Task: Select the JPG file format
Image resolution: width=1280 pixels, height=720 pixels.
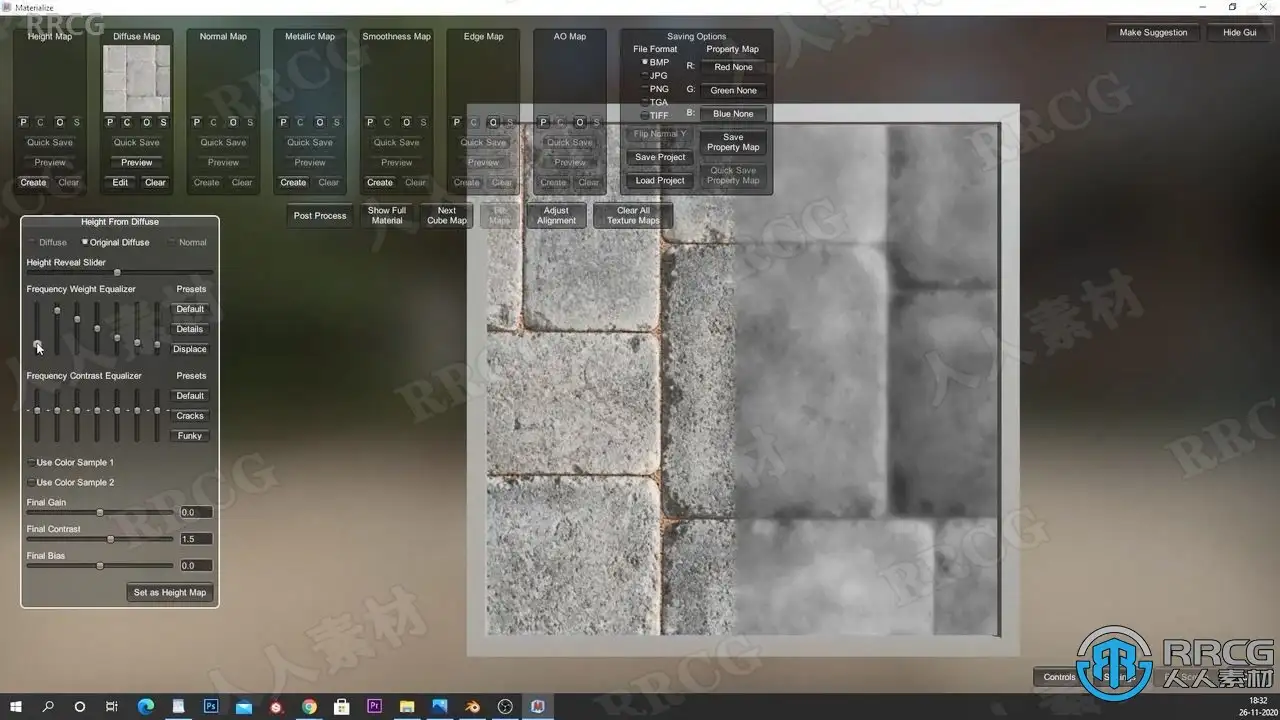Action: tap(655, 76)
